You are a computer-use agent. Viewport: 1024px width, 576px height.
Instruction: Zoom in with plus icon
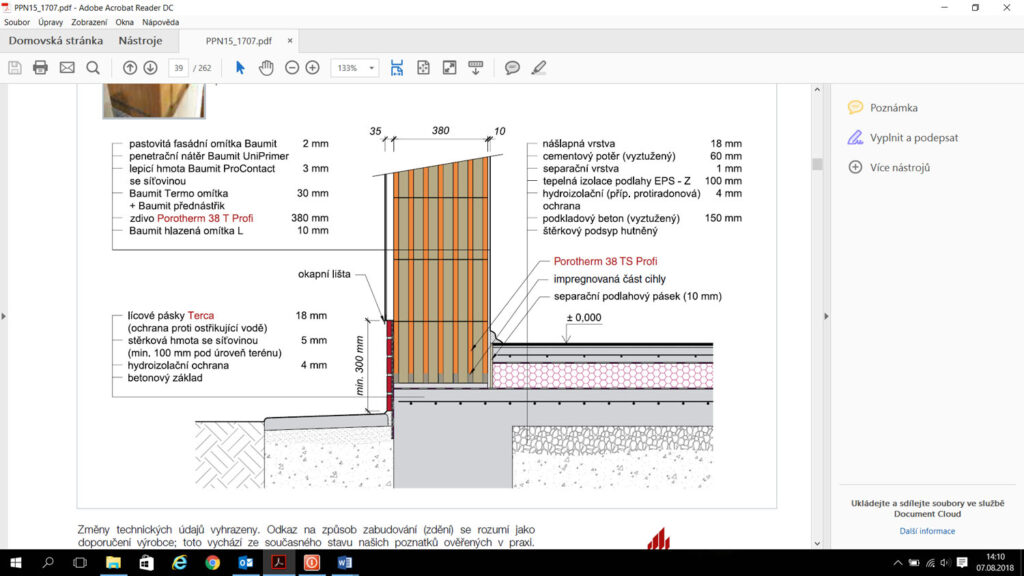tap(313, 68)
